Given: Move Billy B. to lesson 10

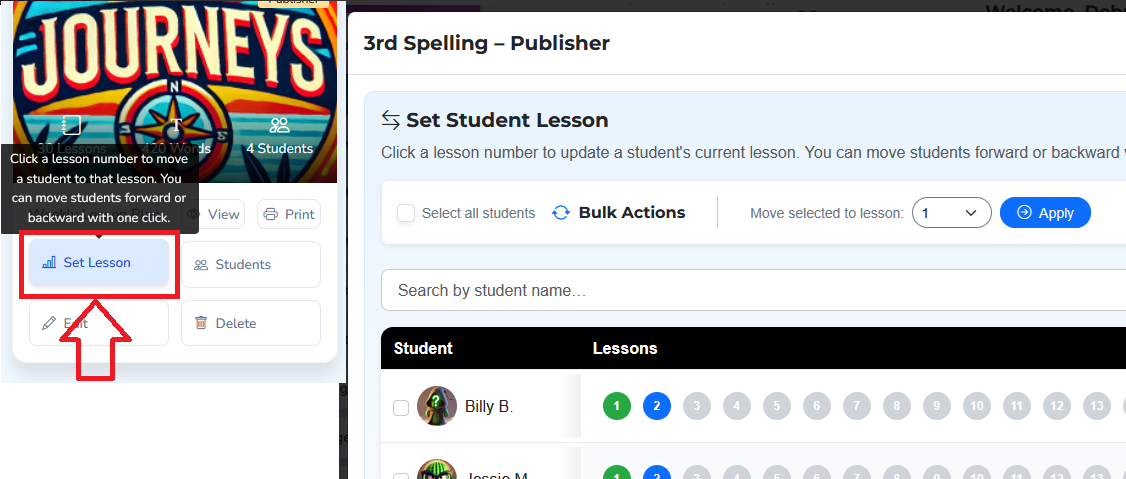Looking at the screenshot, I should (x=977, y=406).
